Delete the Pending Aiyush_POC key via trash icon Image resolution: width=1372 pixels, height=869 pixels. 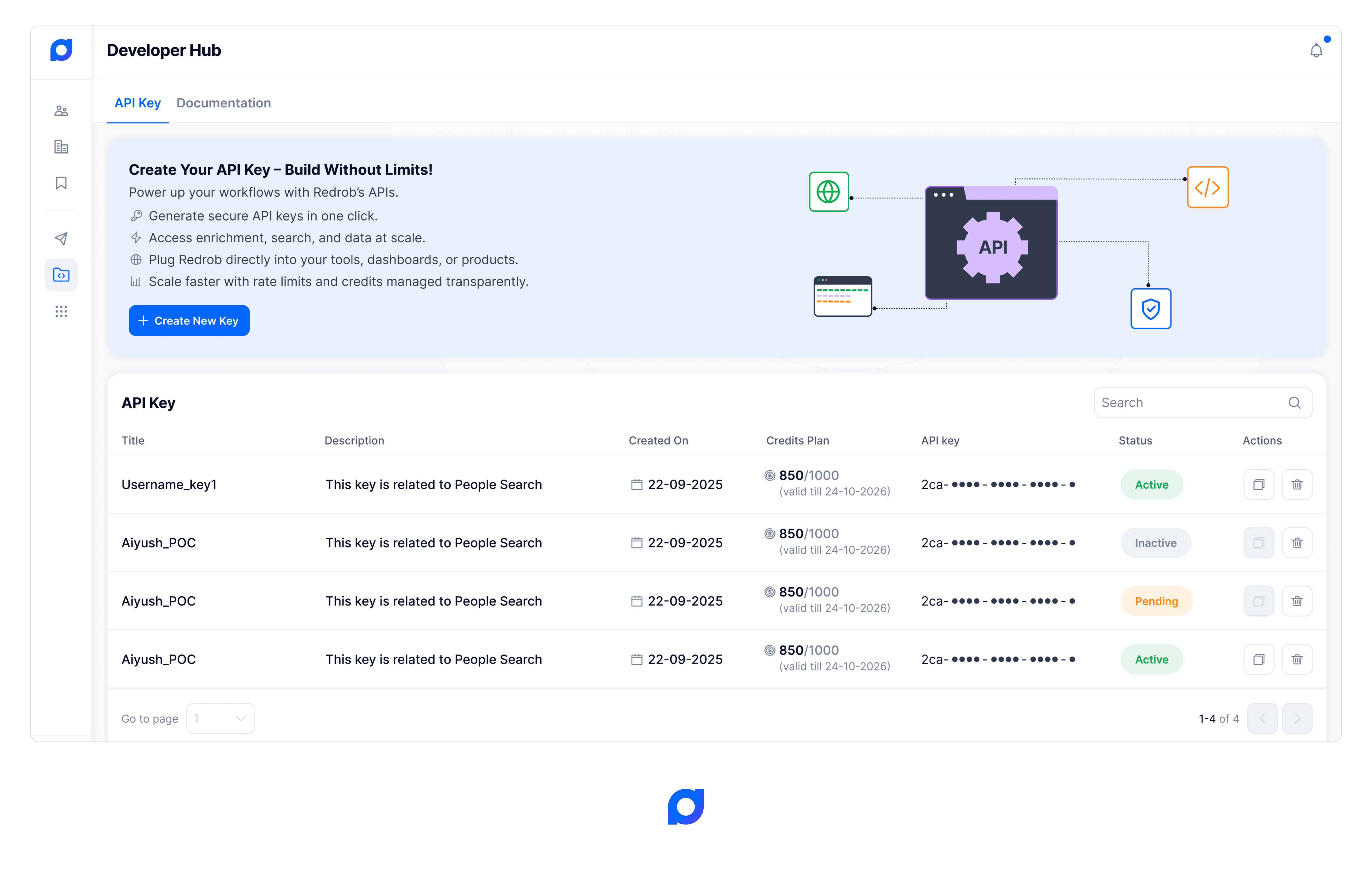point(1297,601)
